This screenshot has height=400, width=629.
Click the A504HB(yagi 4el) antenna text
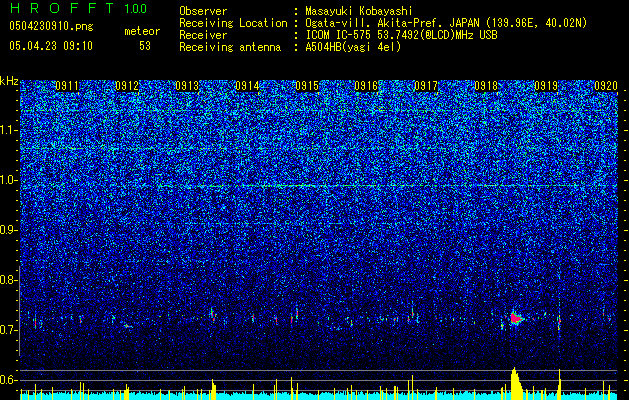[x=353, y=47]
